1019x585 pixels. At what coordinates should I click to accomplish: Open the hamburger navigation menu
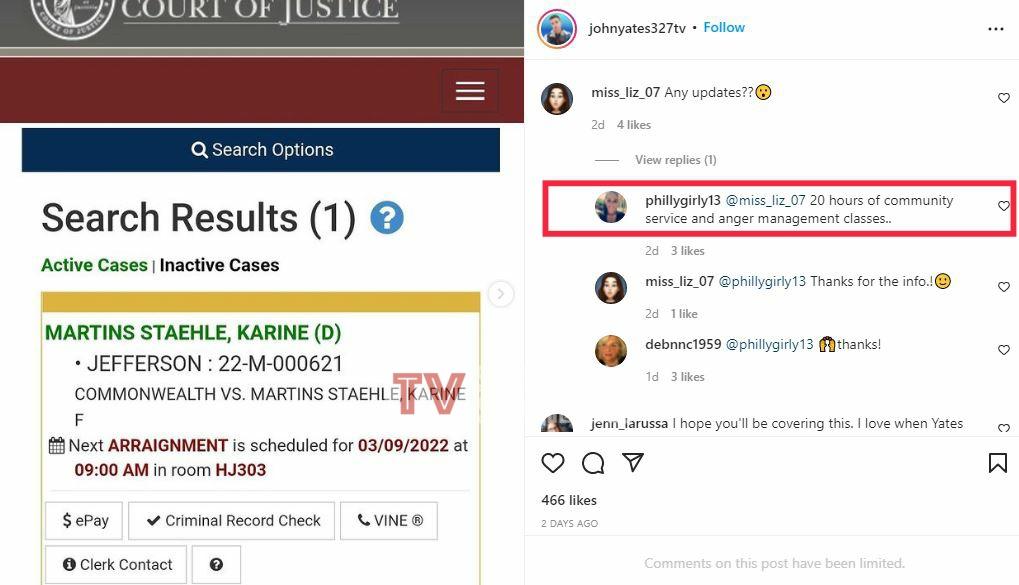coord(470,90)
